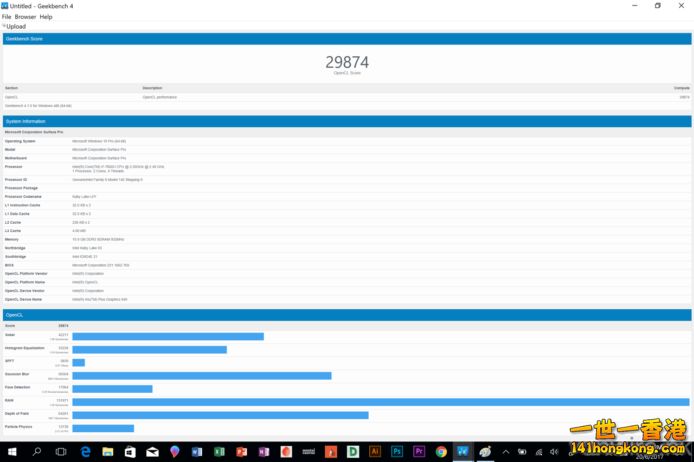Image resolution: width=694 pixels, height=462 pixels.
Task: Click the Histogram Equalization benchmark label
Action: [25, 348]
